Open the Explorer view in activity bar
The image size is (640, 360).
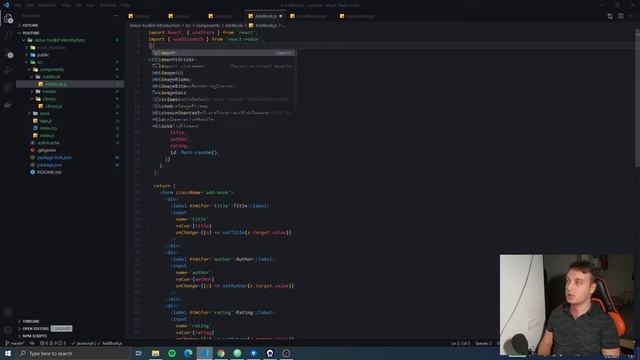[x=8, y=18]
